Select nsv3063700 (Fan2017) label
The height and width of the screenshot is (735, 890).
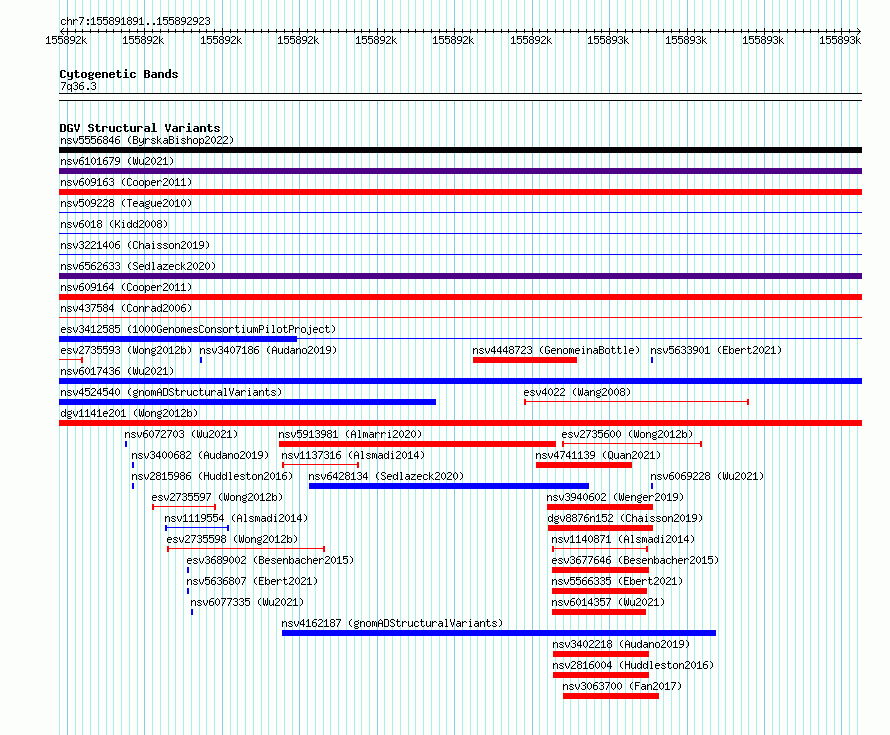[x=622, y=686]
